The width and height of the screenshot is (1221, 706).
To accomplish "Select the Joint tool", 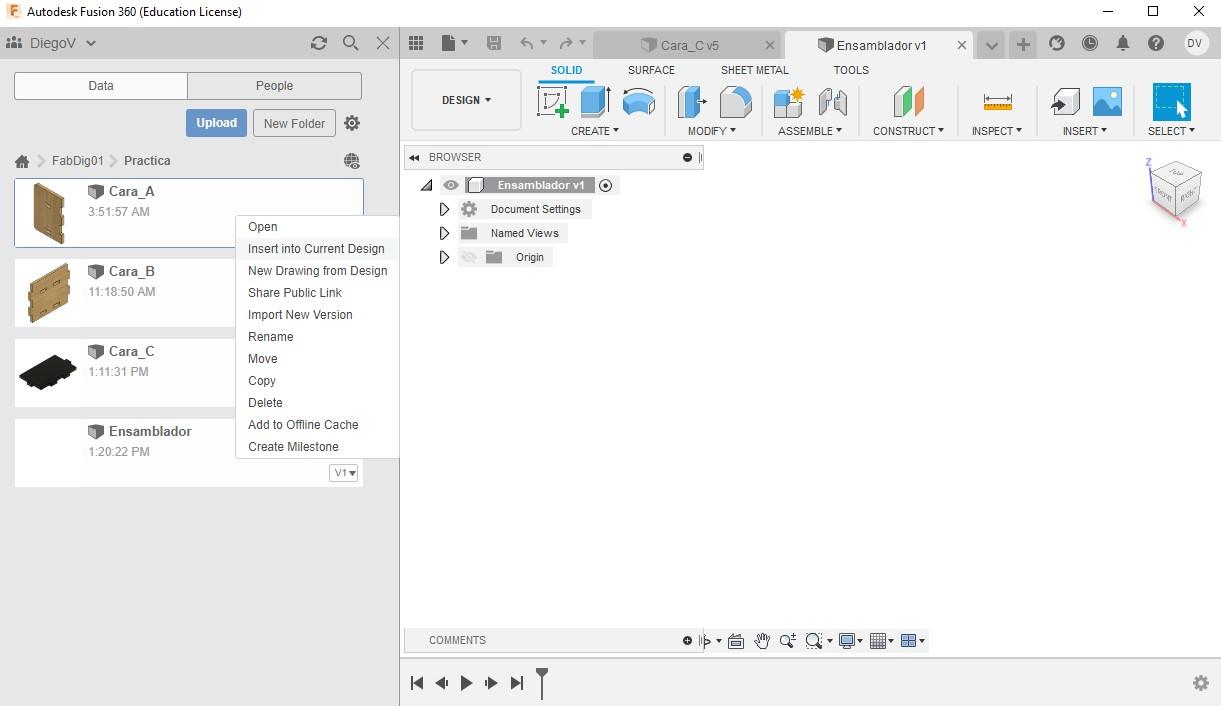I will (832, 102).
